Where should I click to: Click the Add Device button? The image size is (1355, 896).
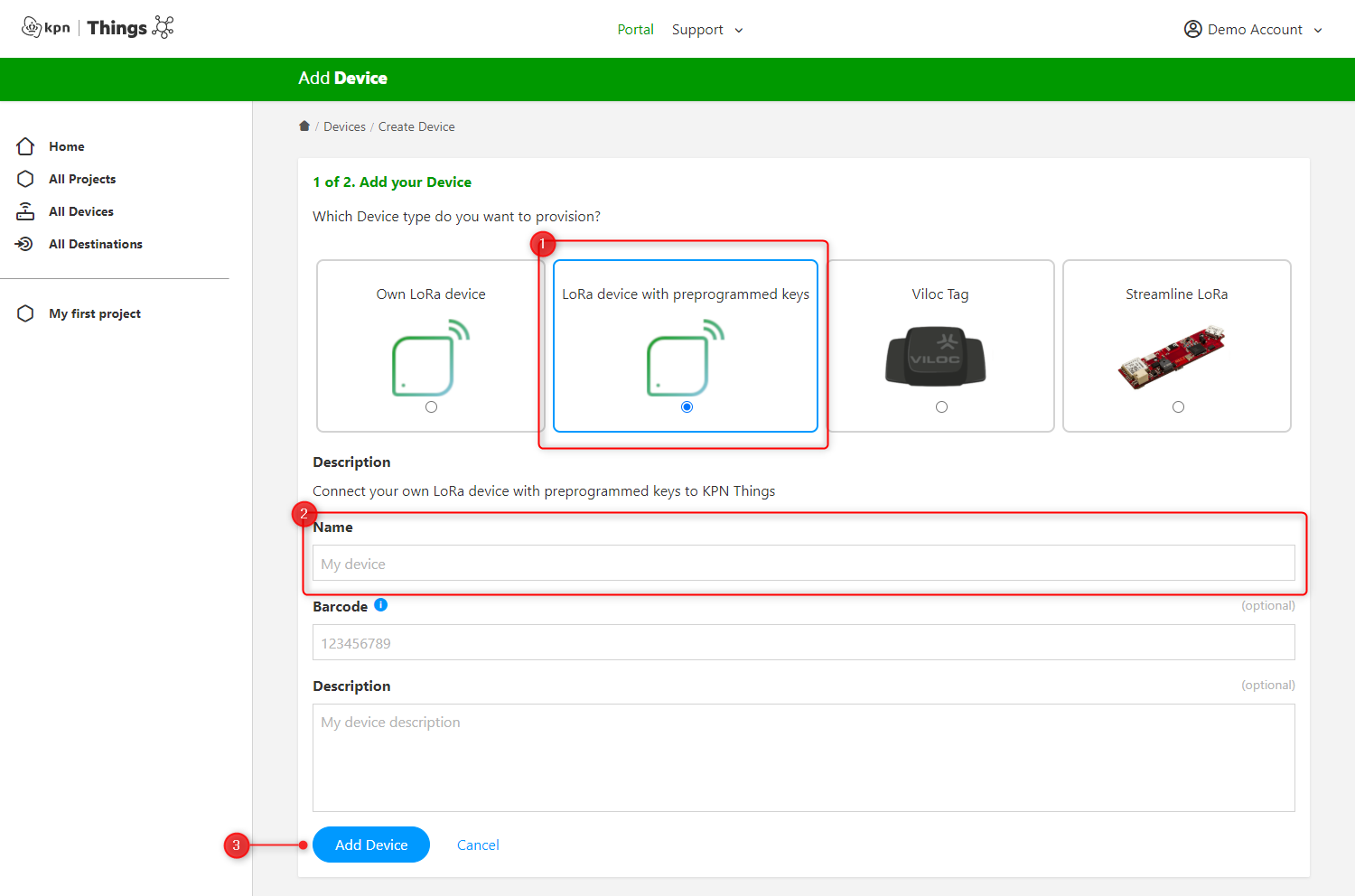(x=371, y=845)
